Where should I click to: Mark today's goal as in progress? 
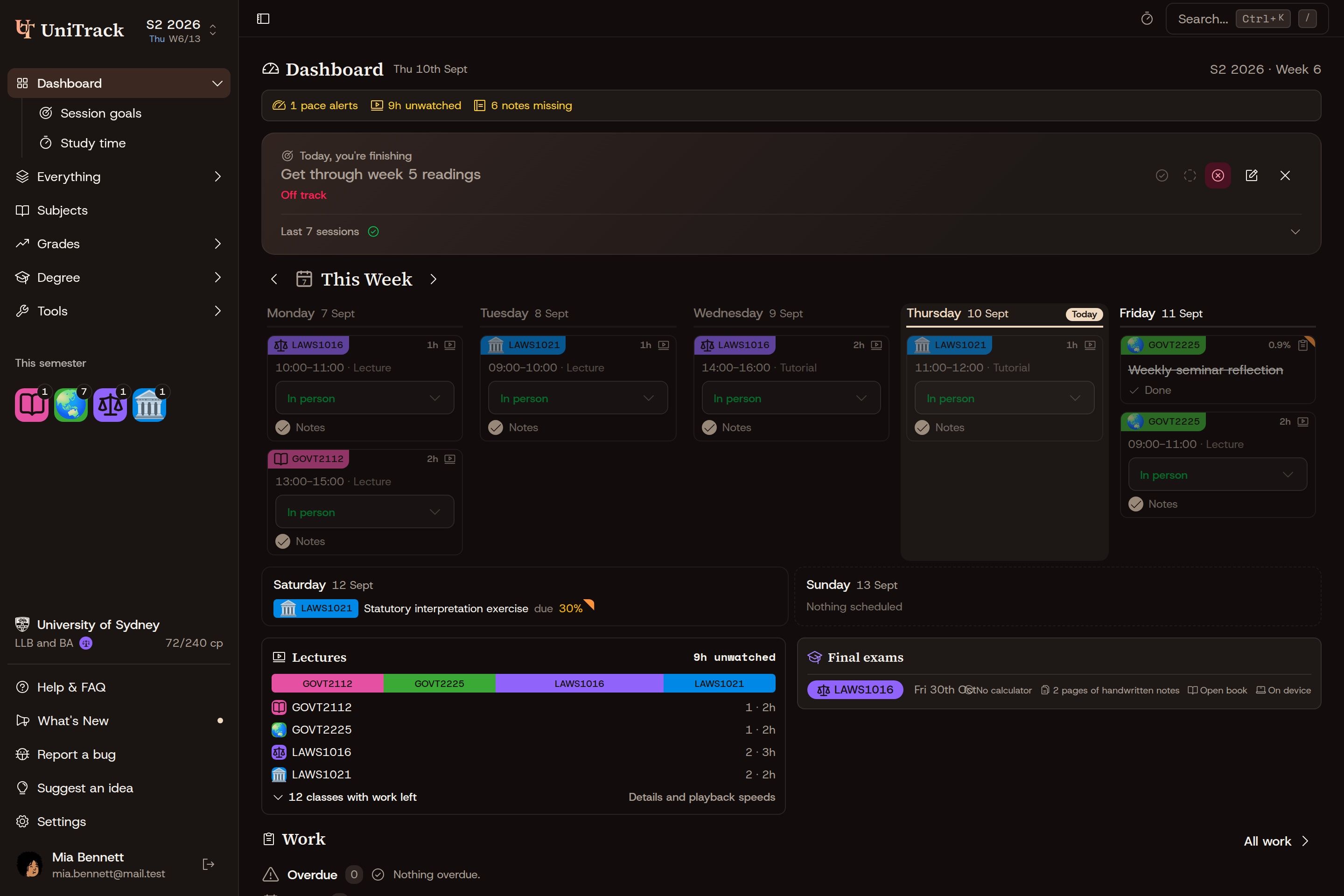pyautogui.click(x=1190, y=175)
